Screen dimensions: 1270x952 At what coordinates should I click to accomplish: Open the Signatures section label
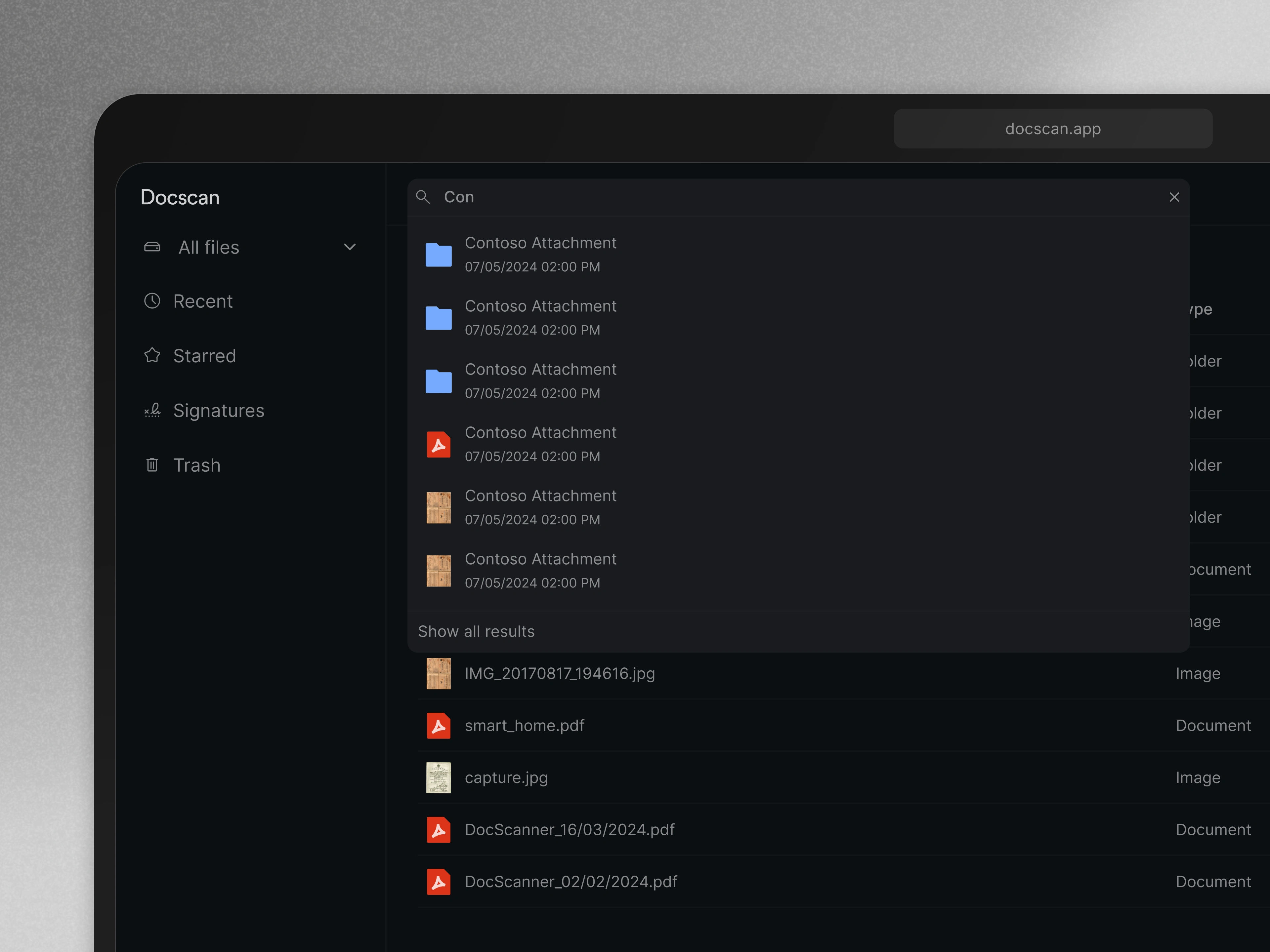(x=219, y=411)
